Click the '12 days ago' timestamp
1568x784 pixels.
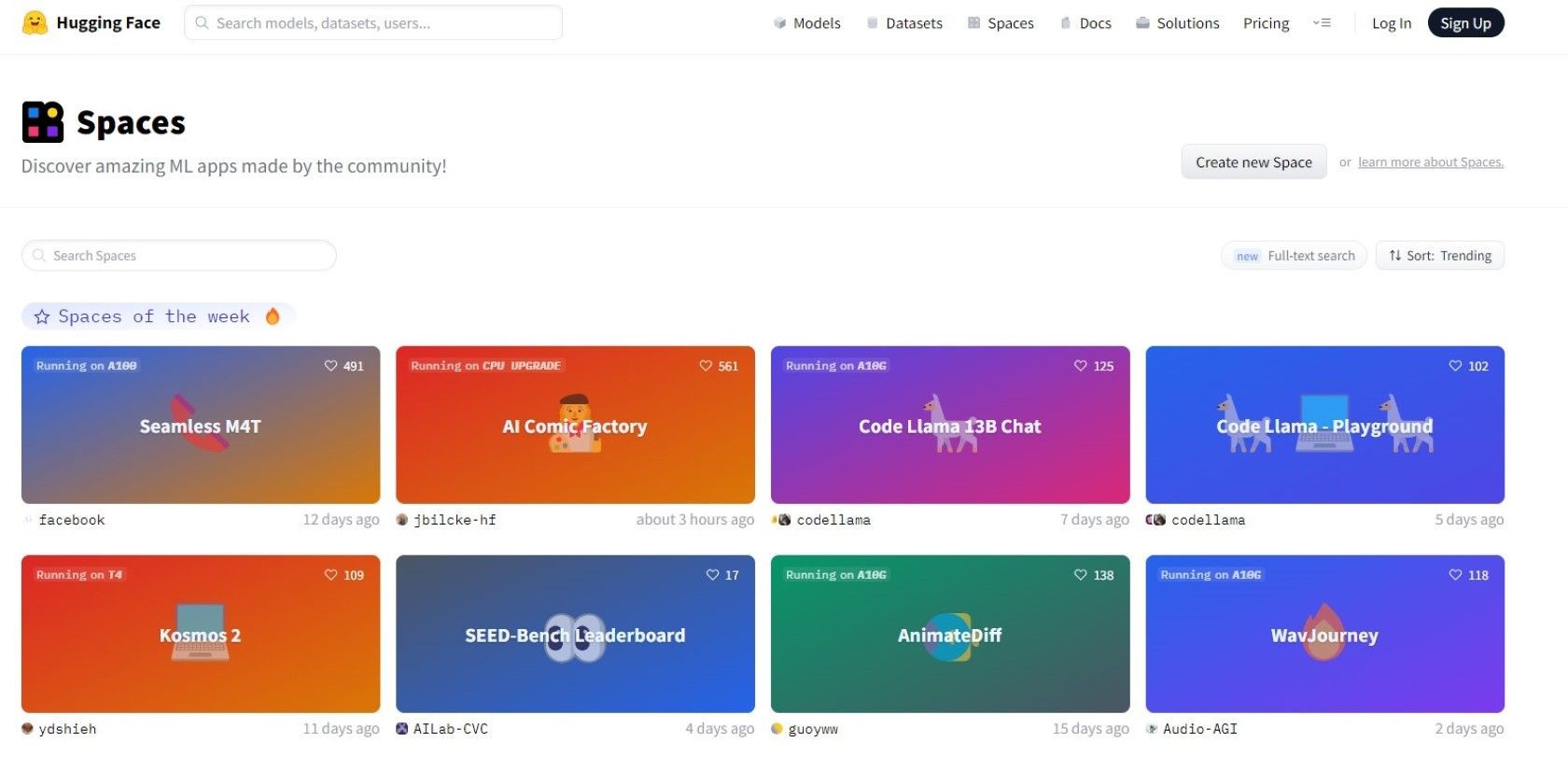(x=341, y=520)
